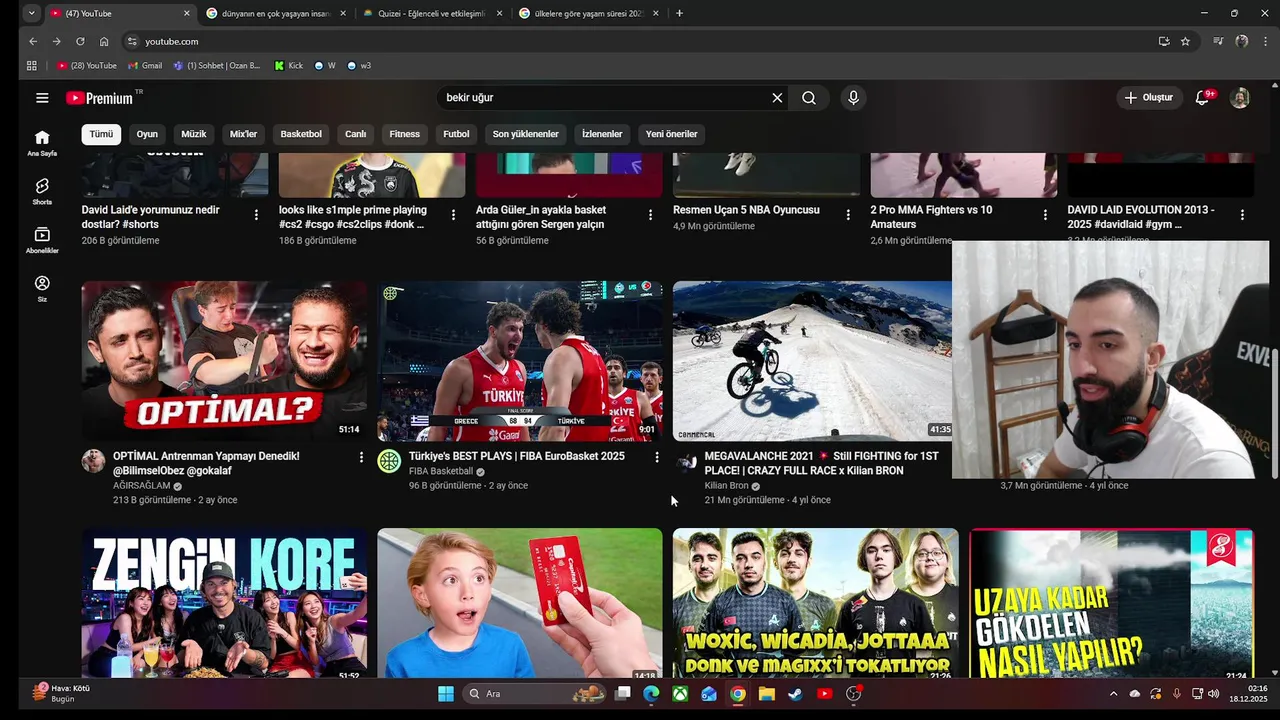Open options for OPTİMAL Antrenman video
Viewport: 1280px width, 720px height.
(361, 457)
